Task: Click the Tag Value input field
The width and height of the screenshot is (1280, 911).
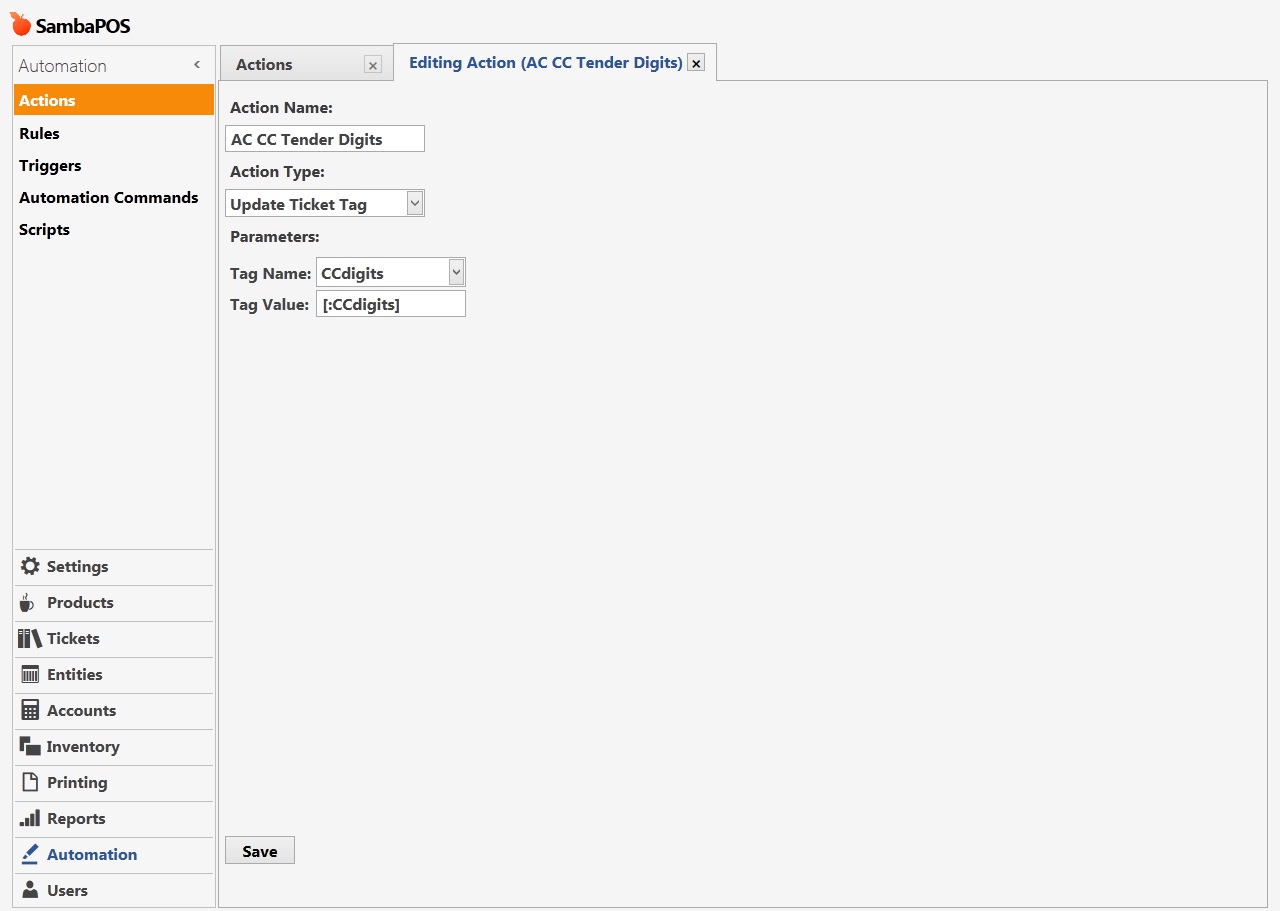Action: [x=391, y=304]
